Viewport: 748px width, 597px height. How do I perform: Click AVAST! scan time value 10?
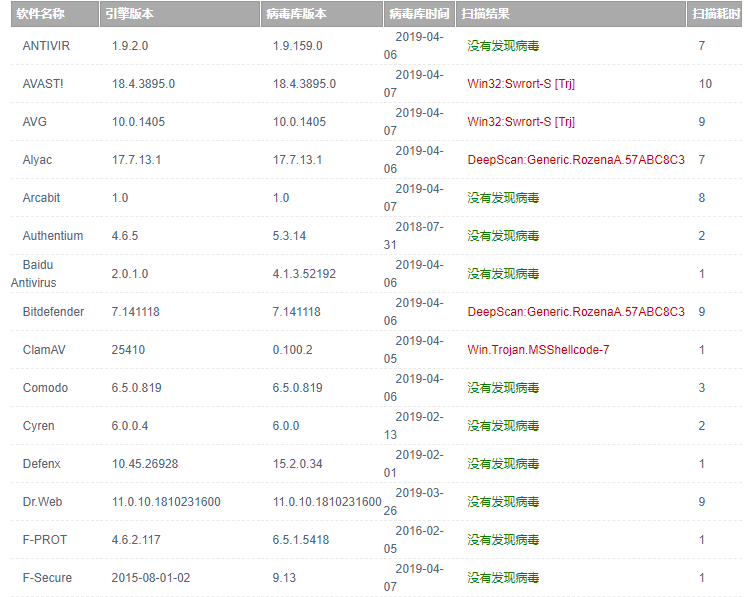[705, 84]
